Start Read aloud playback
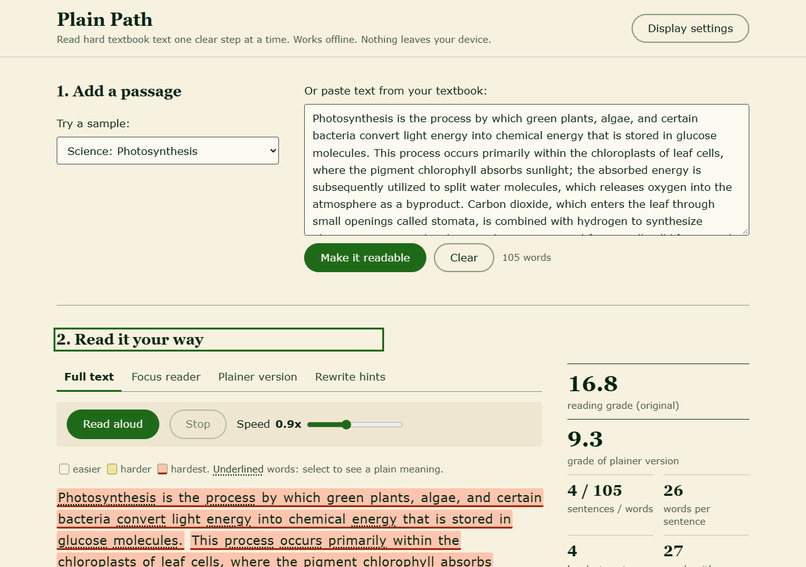The width and height of the screenshot is (806, 567). (x=113, y=424)
